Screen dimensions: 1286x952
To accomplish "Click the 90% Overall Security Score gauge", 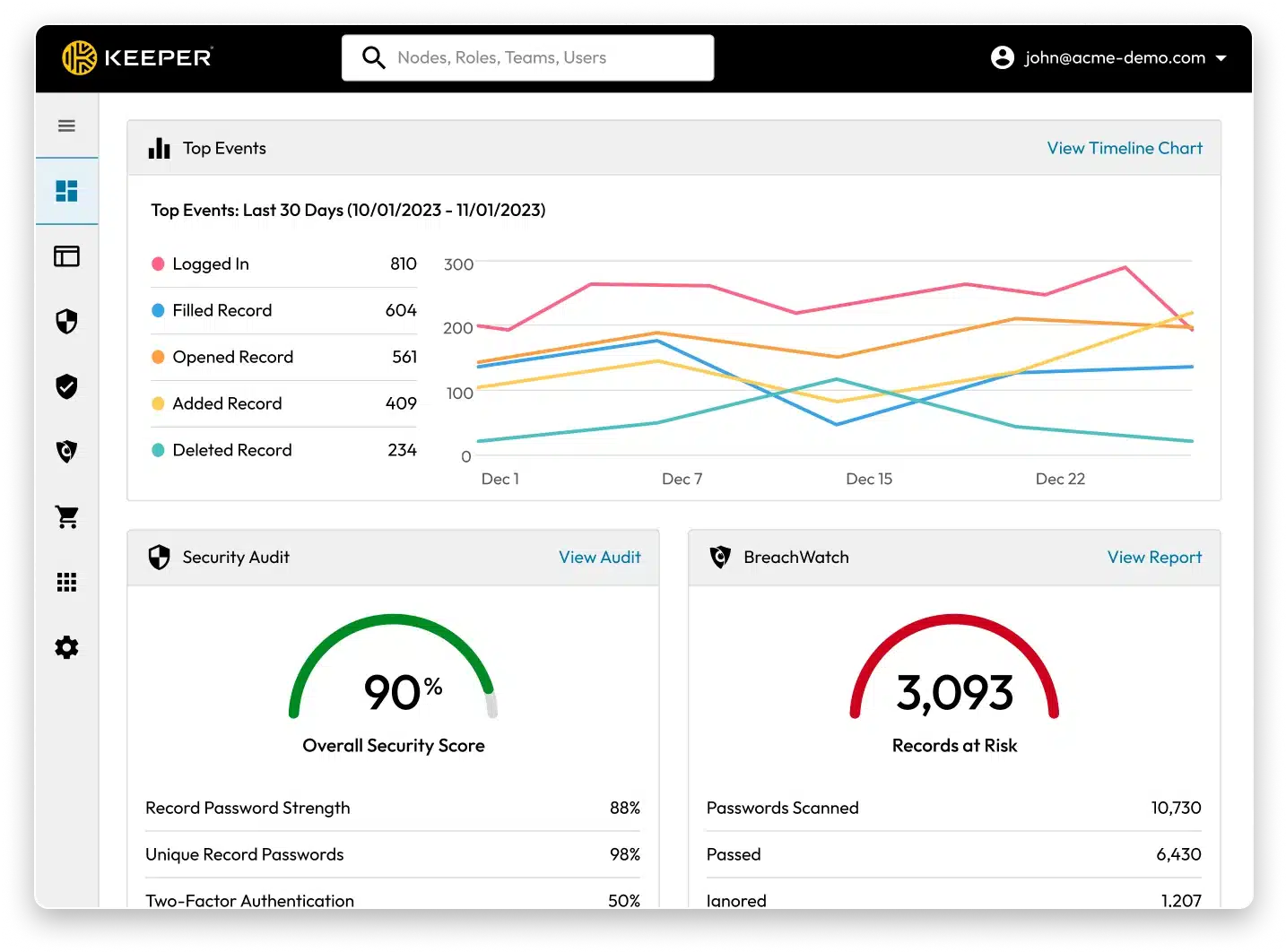I will (393, 681).
